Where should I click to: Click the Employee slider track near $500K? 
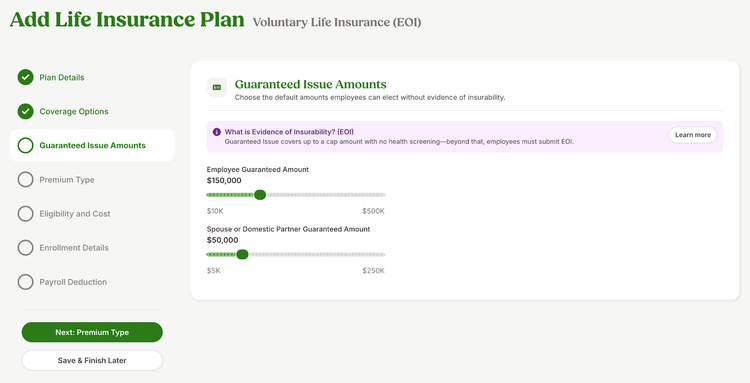point(380,195)
